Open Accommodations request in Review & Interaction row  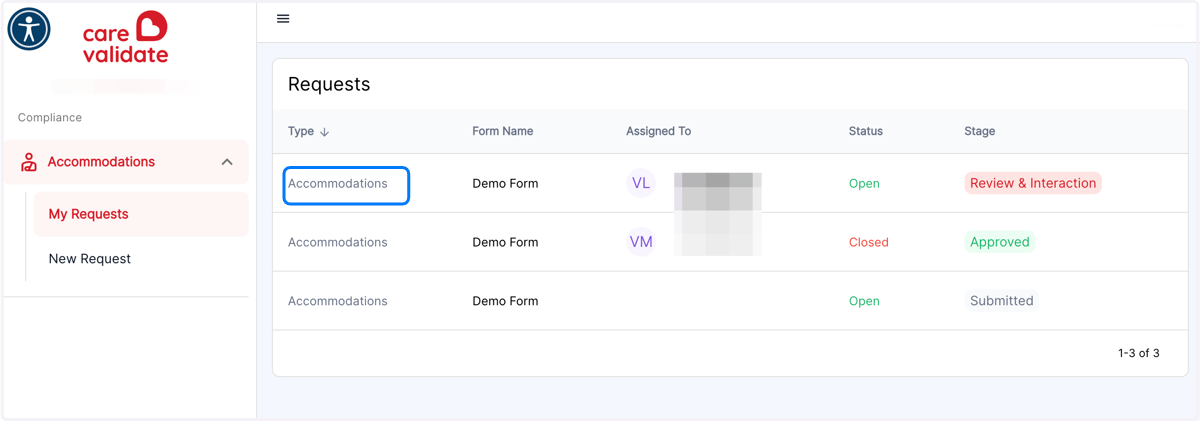(338, 184)
